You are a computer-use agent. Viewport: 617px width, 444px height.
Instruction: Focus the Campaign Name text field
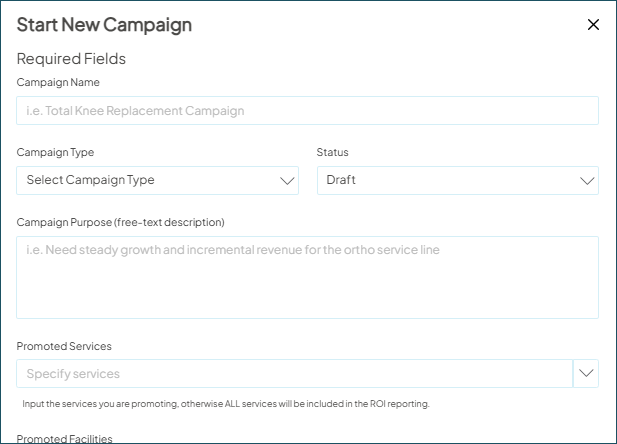coord(307,111)
